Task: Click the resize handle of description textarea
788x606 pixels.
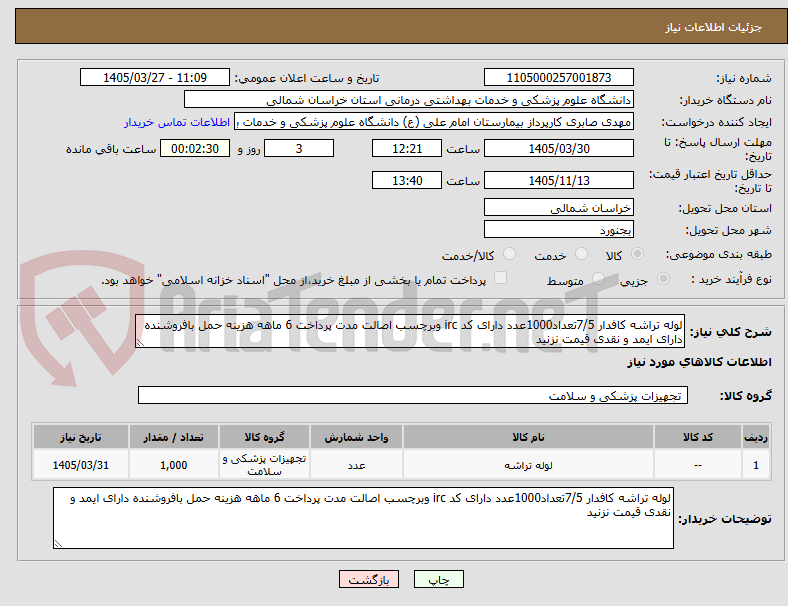Action: [x=140, y=343]
